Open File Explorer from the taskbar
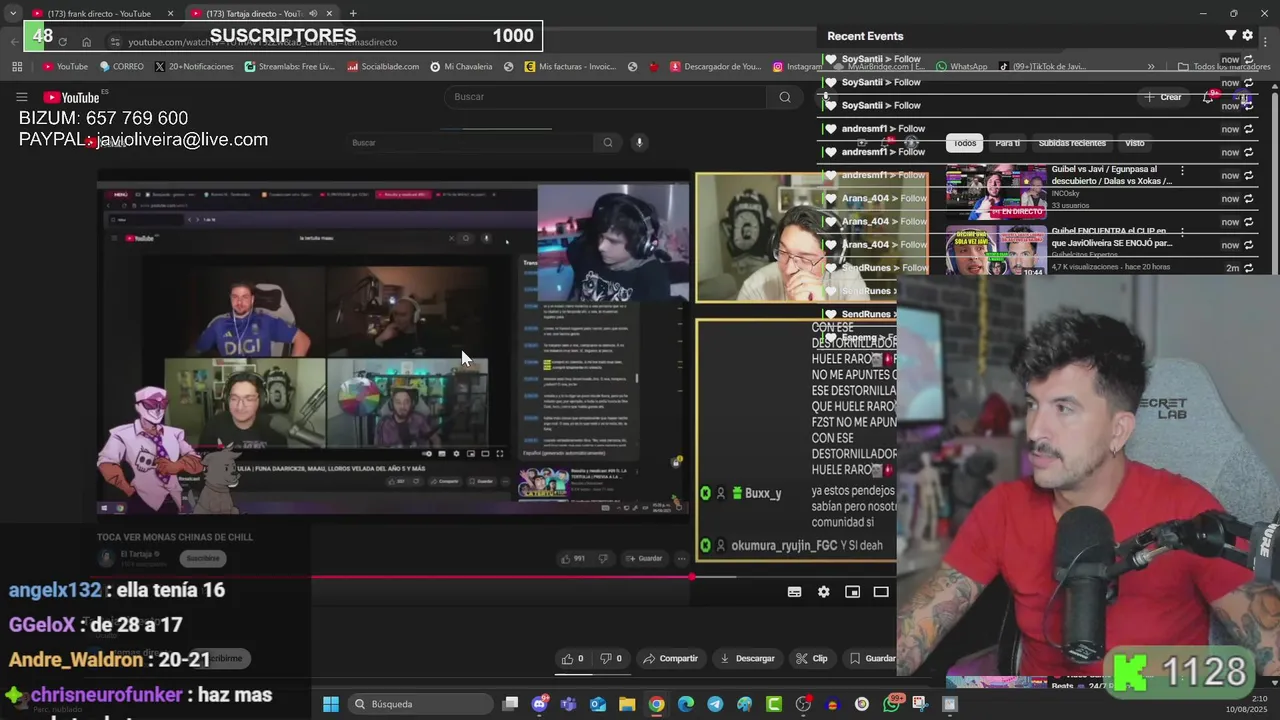Image resolution: width=1280 pixels, height=720 pixels. 627,704
